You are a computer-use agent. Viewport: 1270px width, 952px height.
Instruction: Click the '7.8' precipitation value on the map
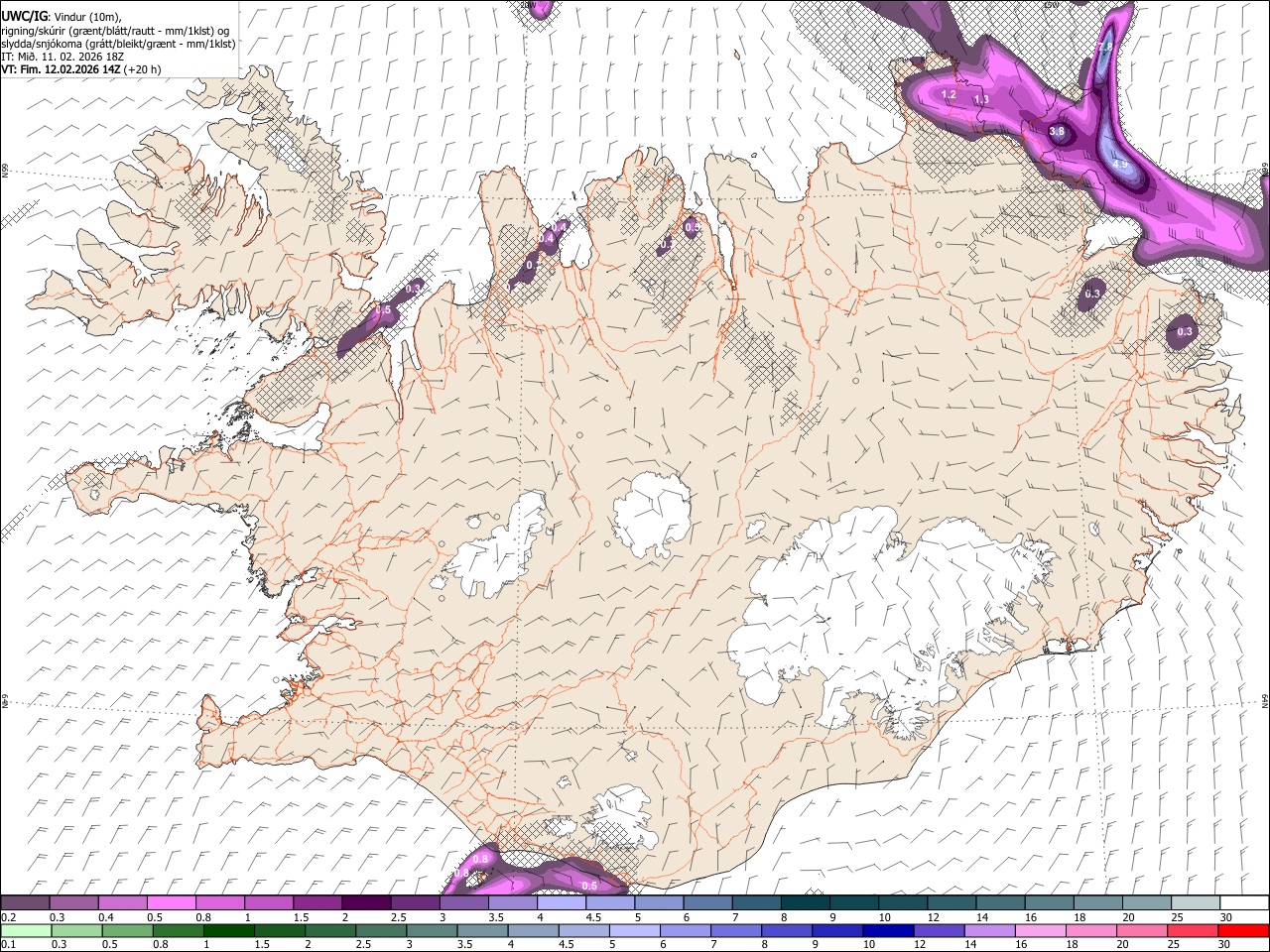click(1104, 47)
